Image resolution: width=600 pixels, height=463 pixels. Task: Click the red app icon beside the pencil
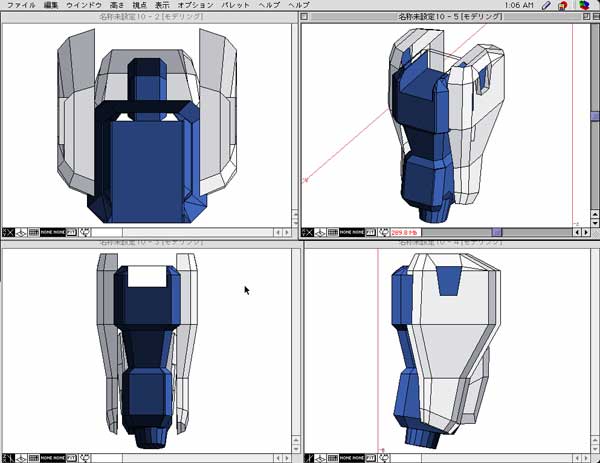click(562, 5)
